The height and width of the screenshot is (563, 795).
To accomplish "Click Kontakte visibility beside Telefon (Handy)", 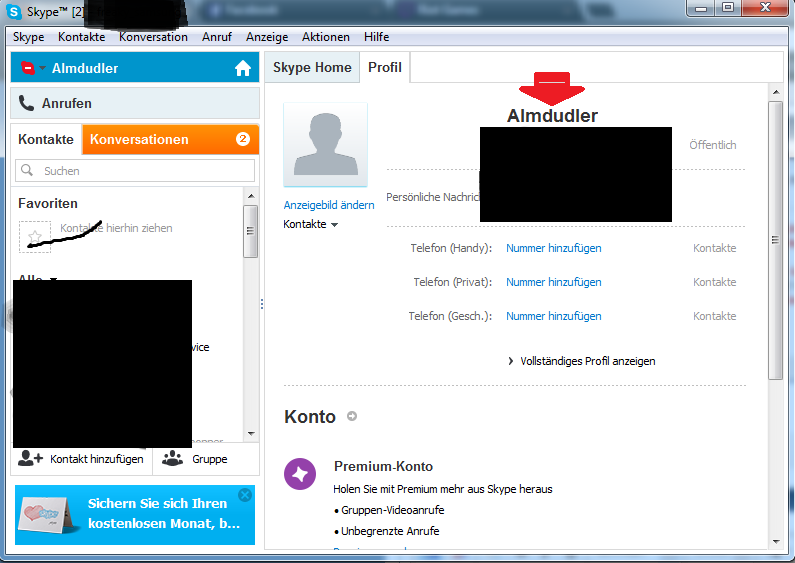I will (714, 248).
